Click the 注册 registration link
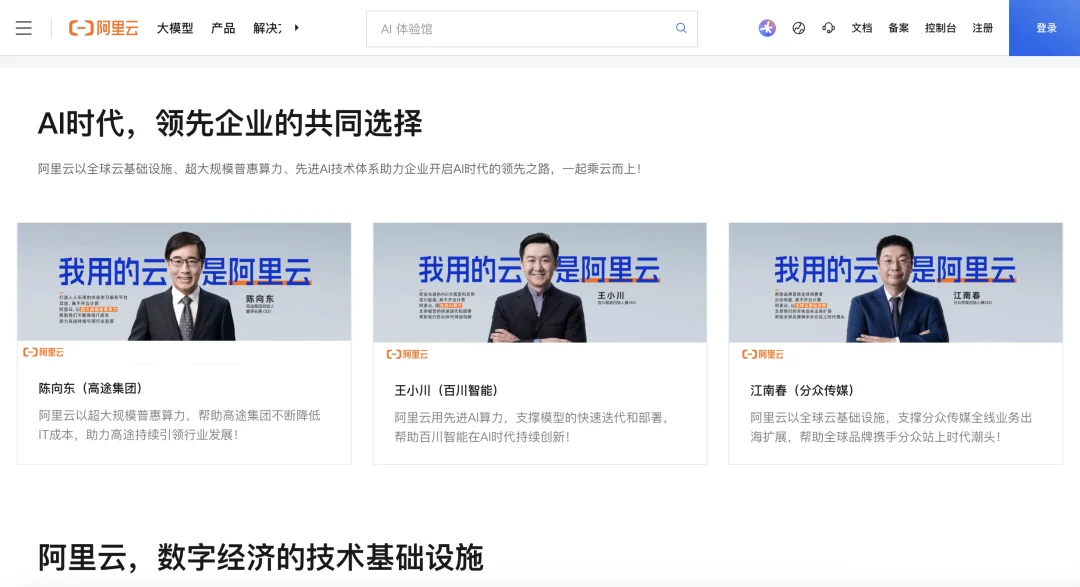The width and height of the screenshot is (1080, 587). pyautogui.click(x=982, y=28)
